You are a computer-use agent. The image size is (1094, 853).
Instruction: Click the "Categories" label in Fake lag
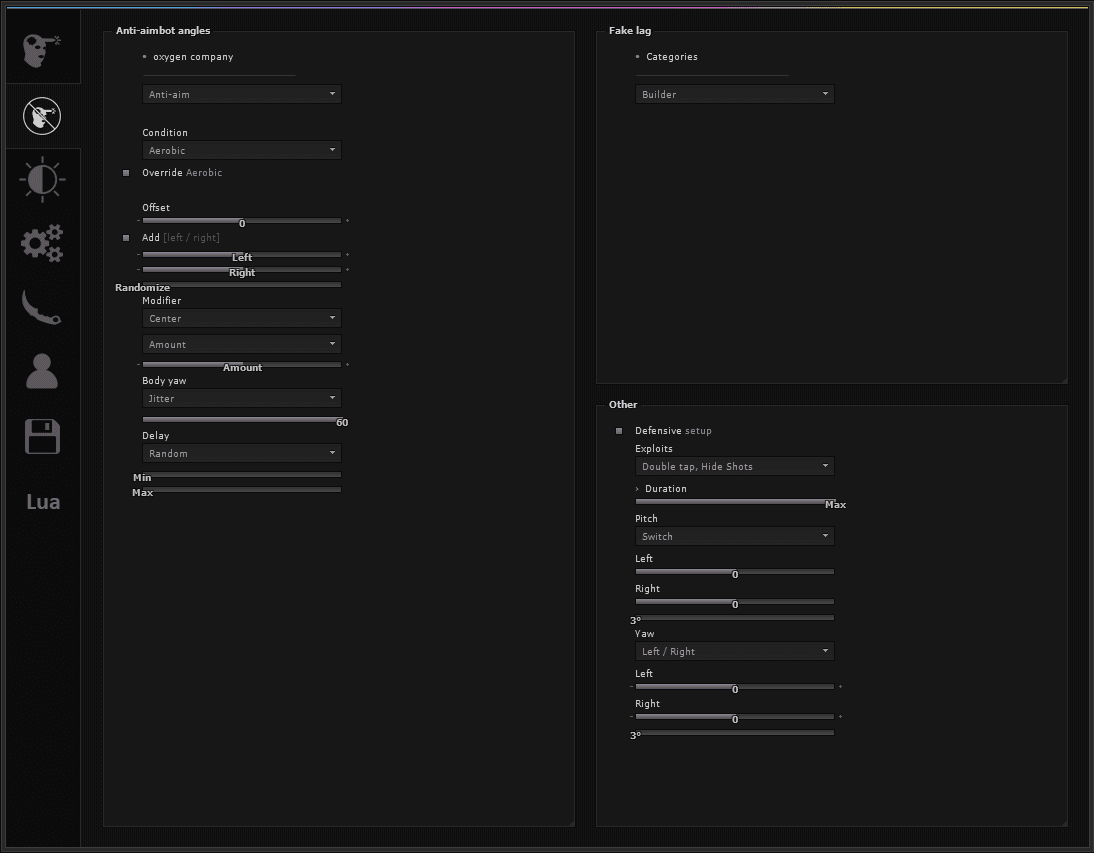point(672,56)
